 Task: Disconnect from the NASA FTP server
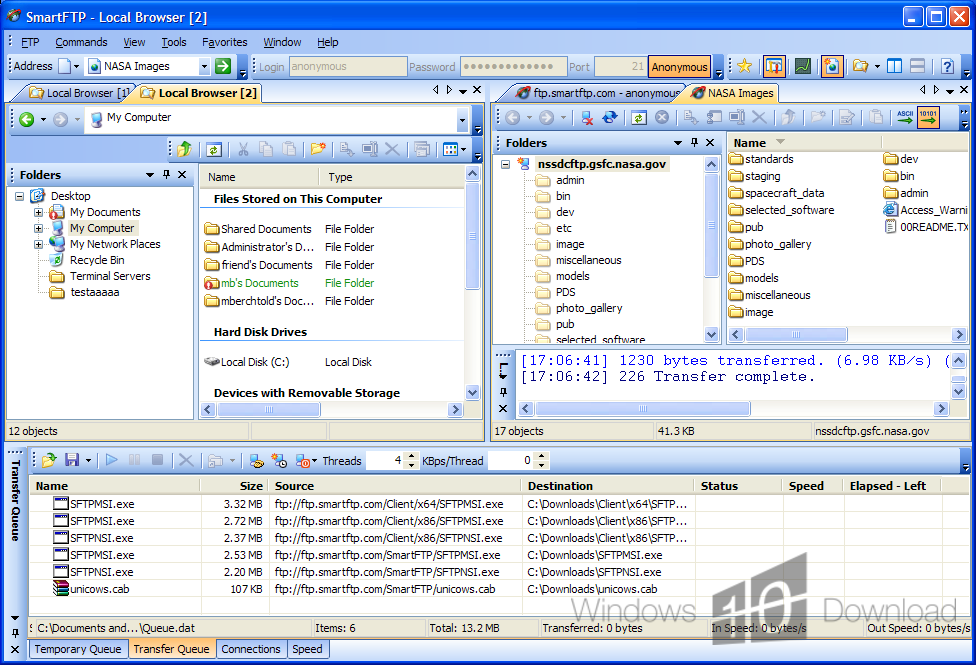[x=587, y=118]
